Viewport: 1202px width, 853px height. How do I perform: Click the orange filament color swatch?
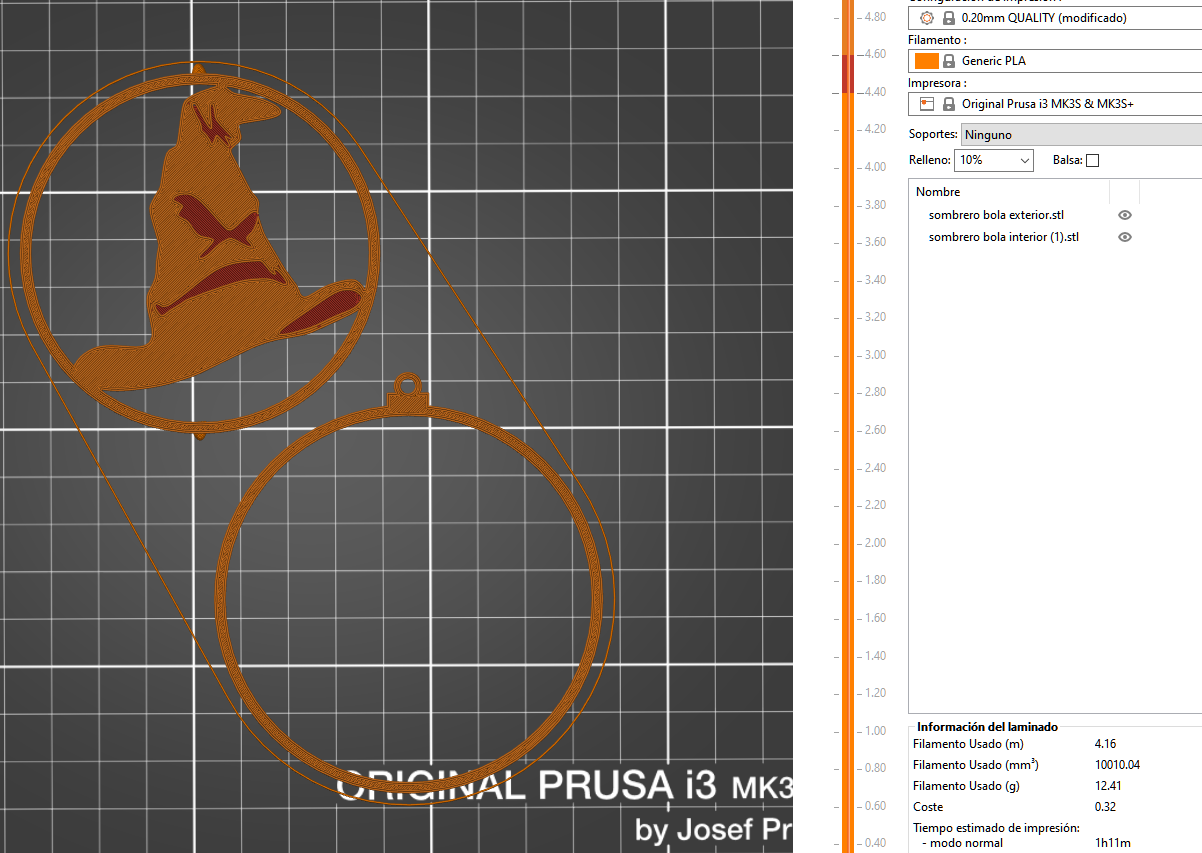926,61
